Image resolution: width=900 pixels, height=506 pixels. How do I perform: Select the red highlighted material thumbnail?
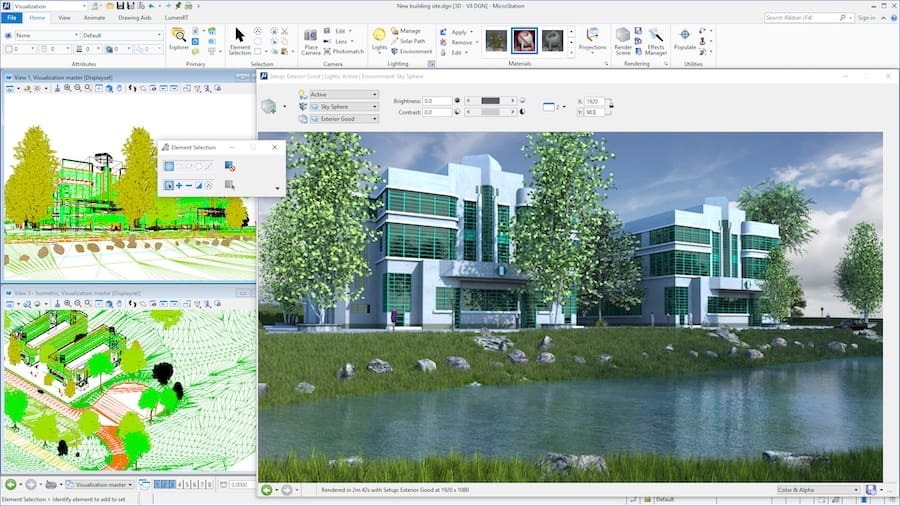coord(524,41)
